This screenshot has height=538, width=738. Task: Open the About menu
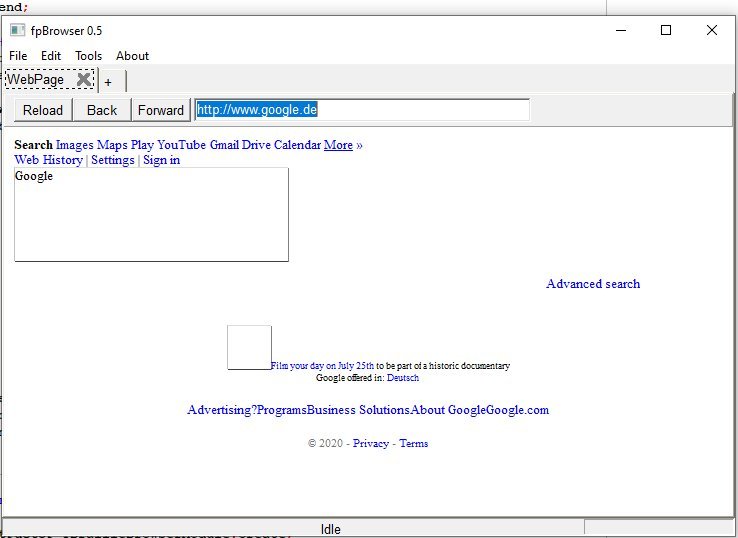(132, 56)
